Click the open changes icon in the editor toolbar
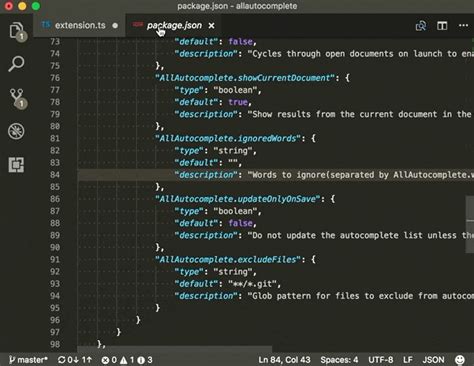 (x=421, y=26)
